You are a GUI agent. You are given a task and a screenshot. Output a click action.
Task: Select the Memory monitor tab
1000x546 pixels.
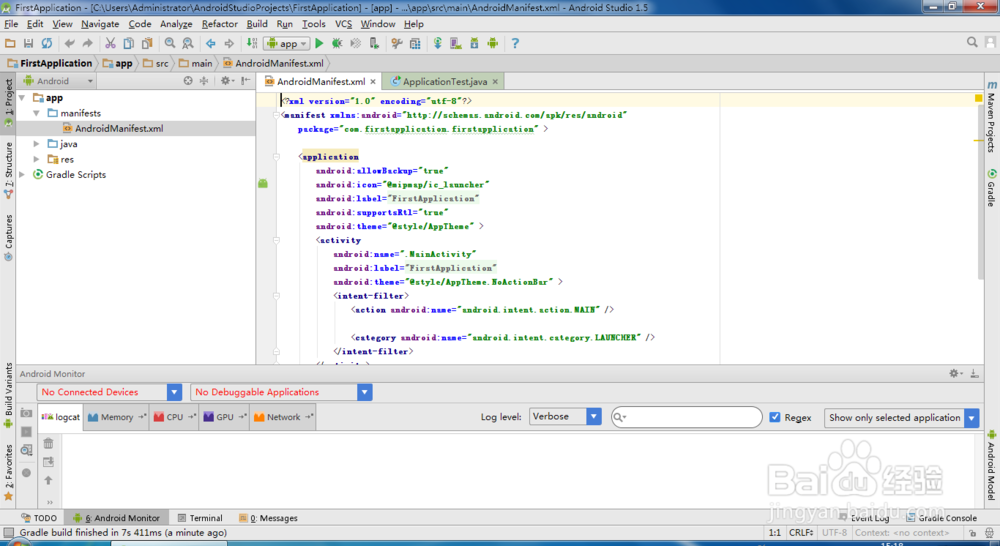point(117,417)
